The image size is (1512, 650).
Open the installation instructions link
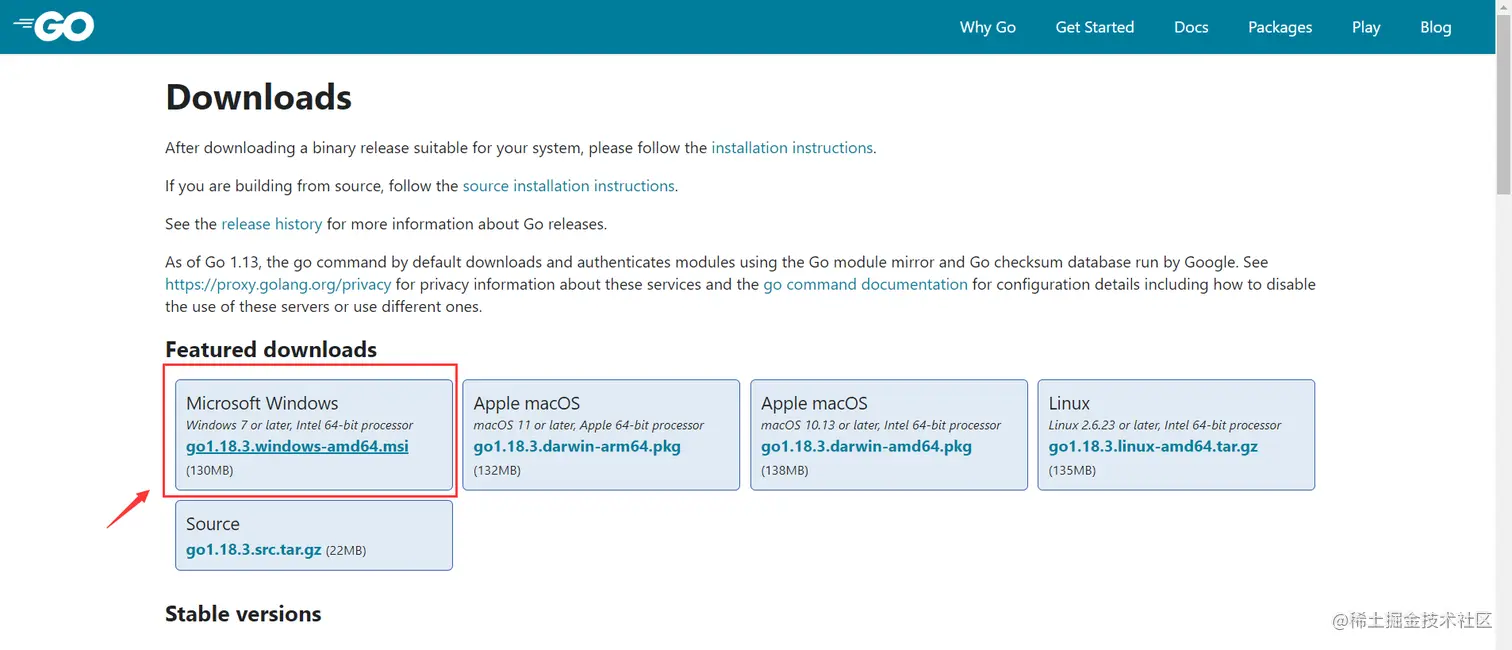792,148
